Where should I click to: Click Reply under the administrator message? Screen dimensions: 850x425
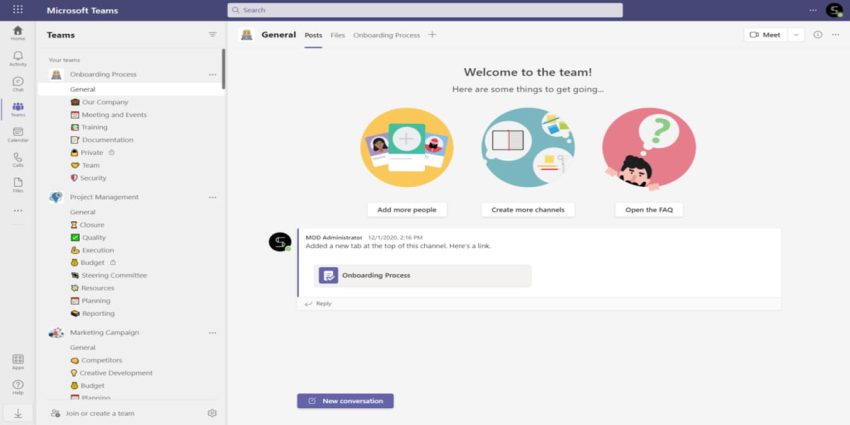point(318,304)
